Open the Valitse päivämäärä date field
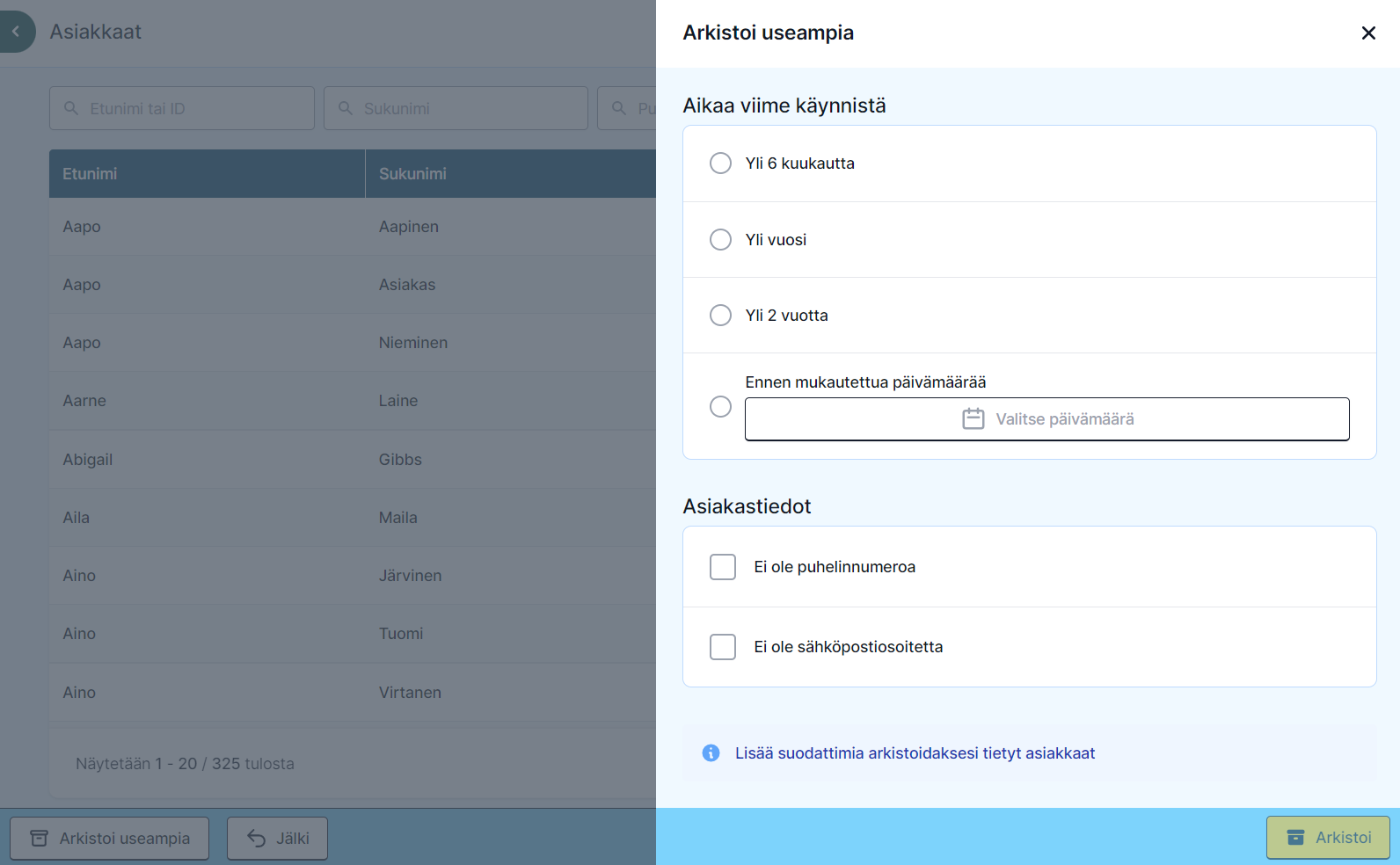 (1046, 419)
